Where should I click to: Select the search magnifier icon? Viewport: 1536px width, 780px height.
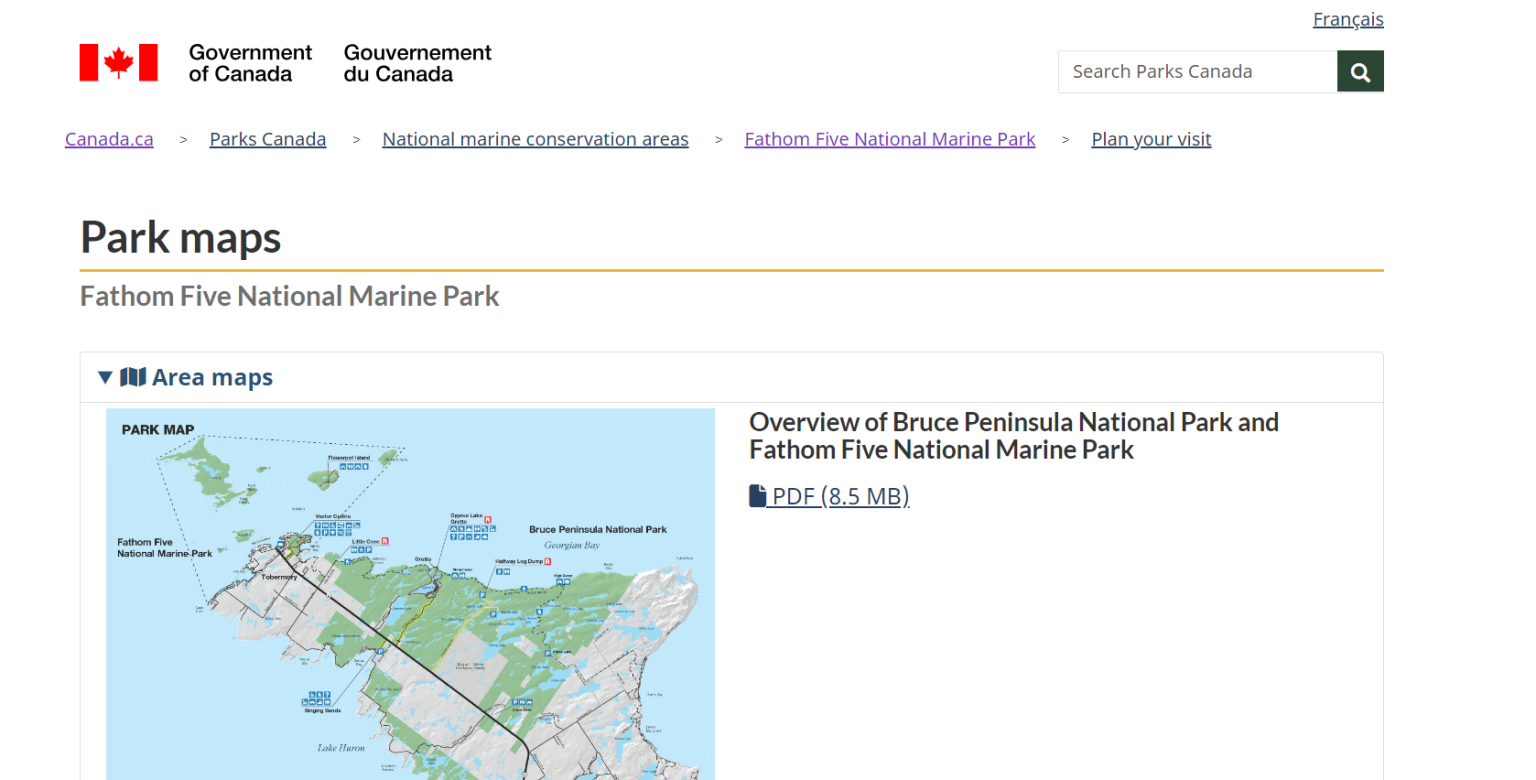click(1360, 71)
